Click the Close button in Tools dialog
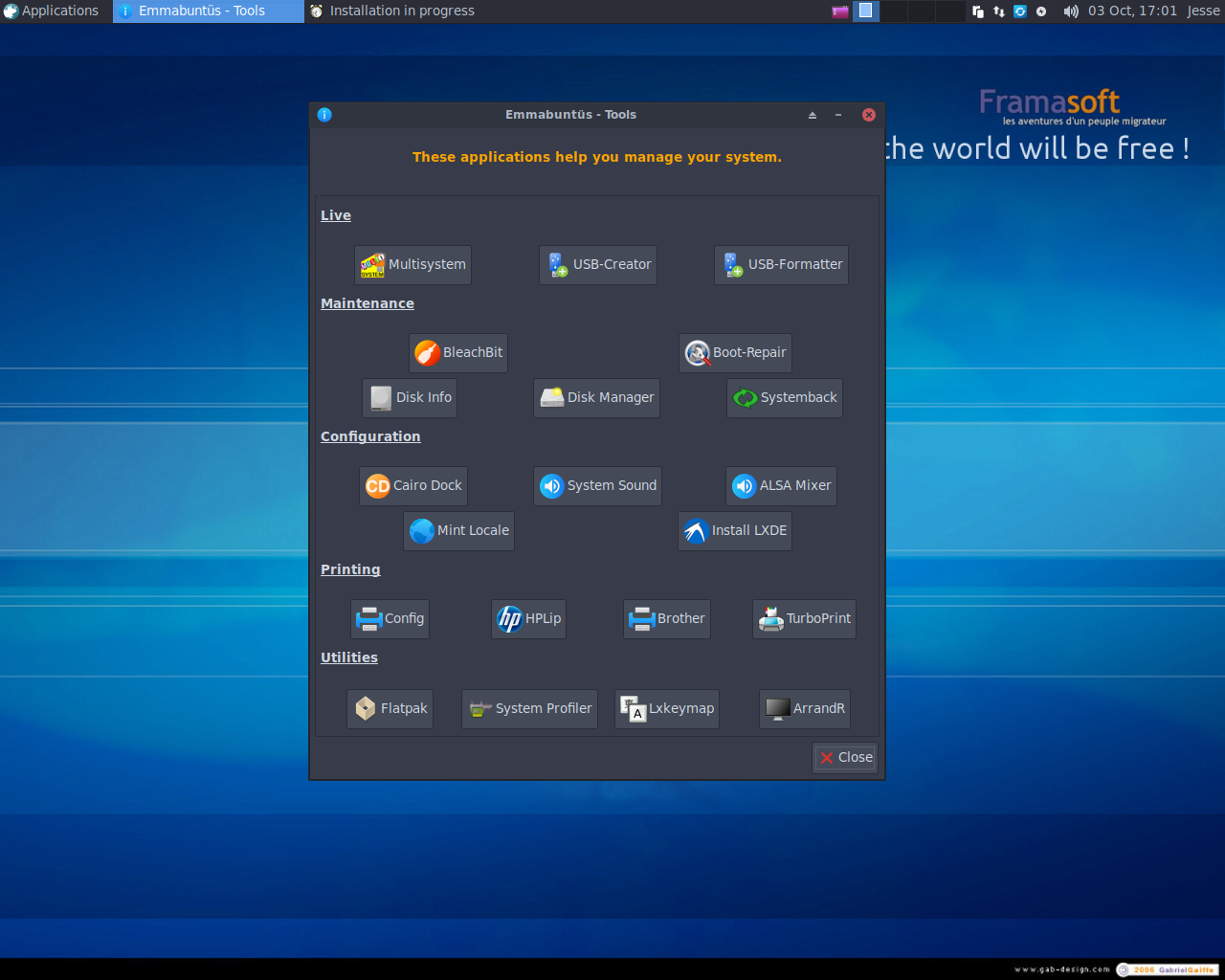 [x=845, y=758]
